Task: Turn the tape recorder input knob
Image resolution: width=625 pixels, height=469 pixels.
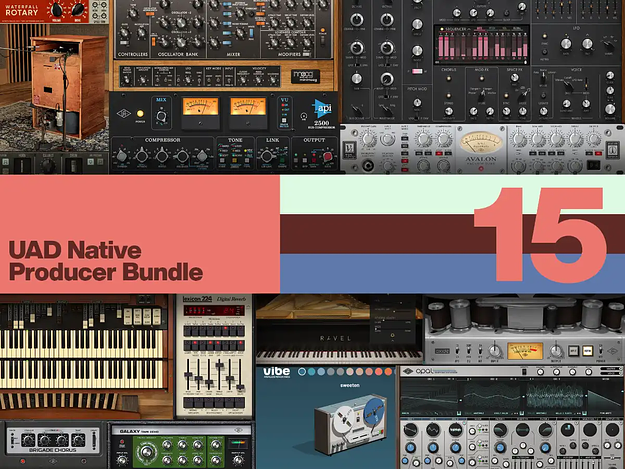Action: coord(493,351)
